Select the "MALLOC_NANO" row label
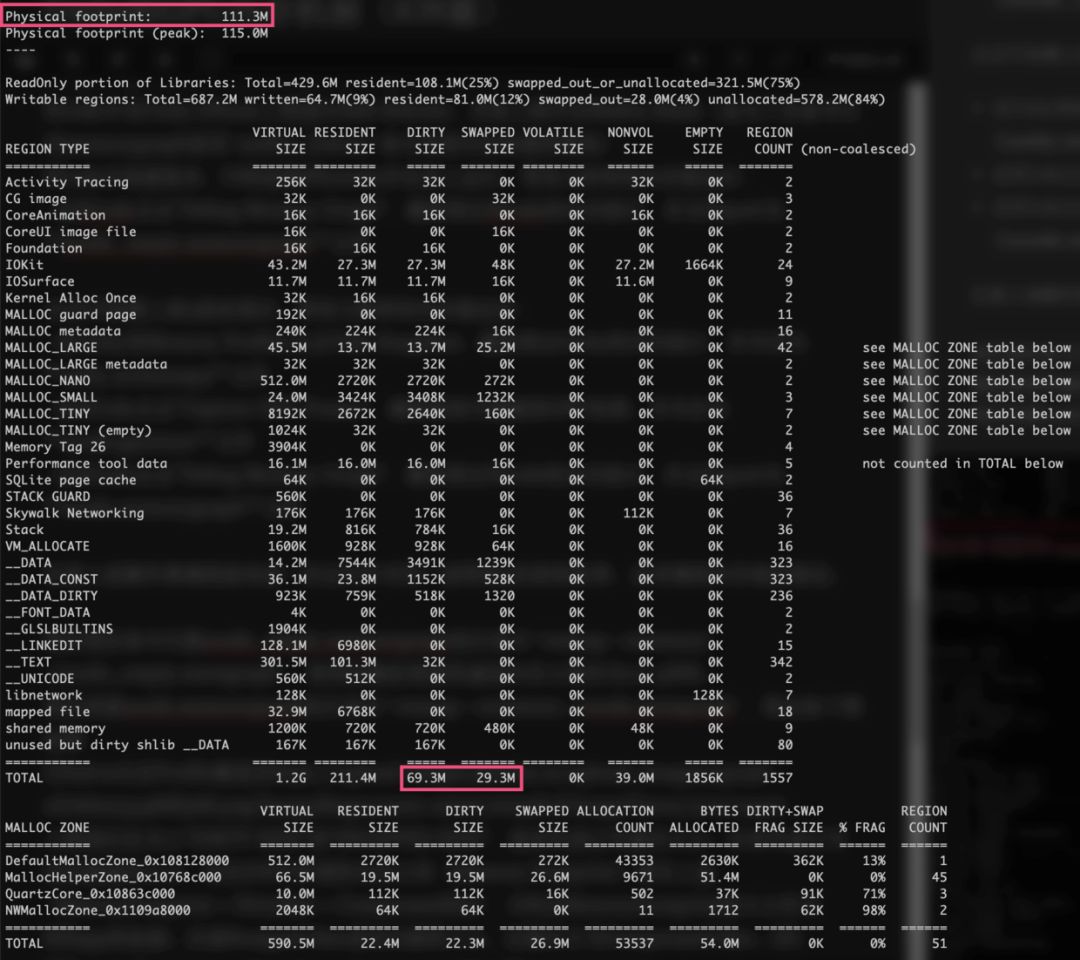 [x=48, y=380]
